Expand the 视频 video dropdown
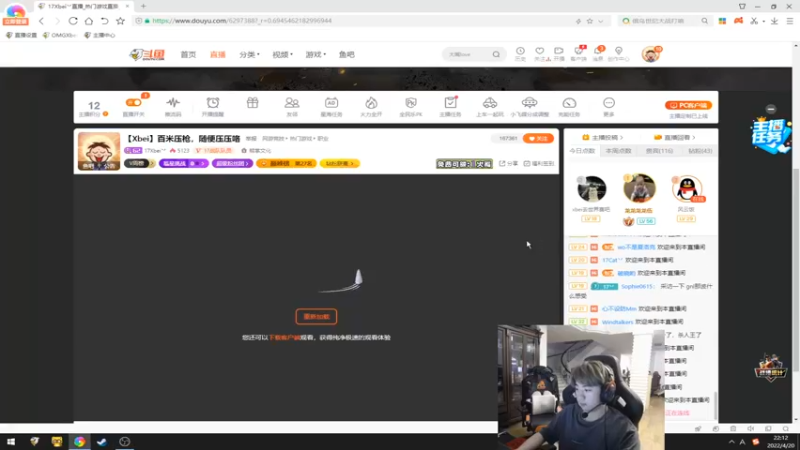 [x=283, y=54]
